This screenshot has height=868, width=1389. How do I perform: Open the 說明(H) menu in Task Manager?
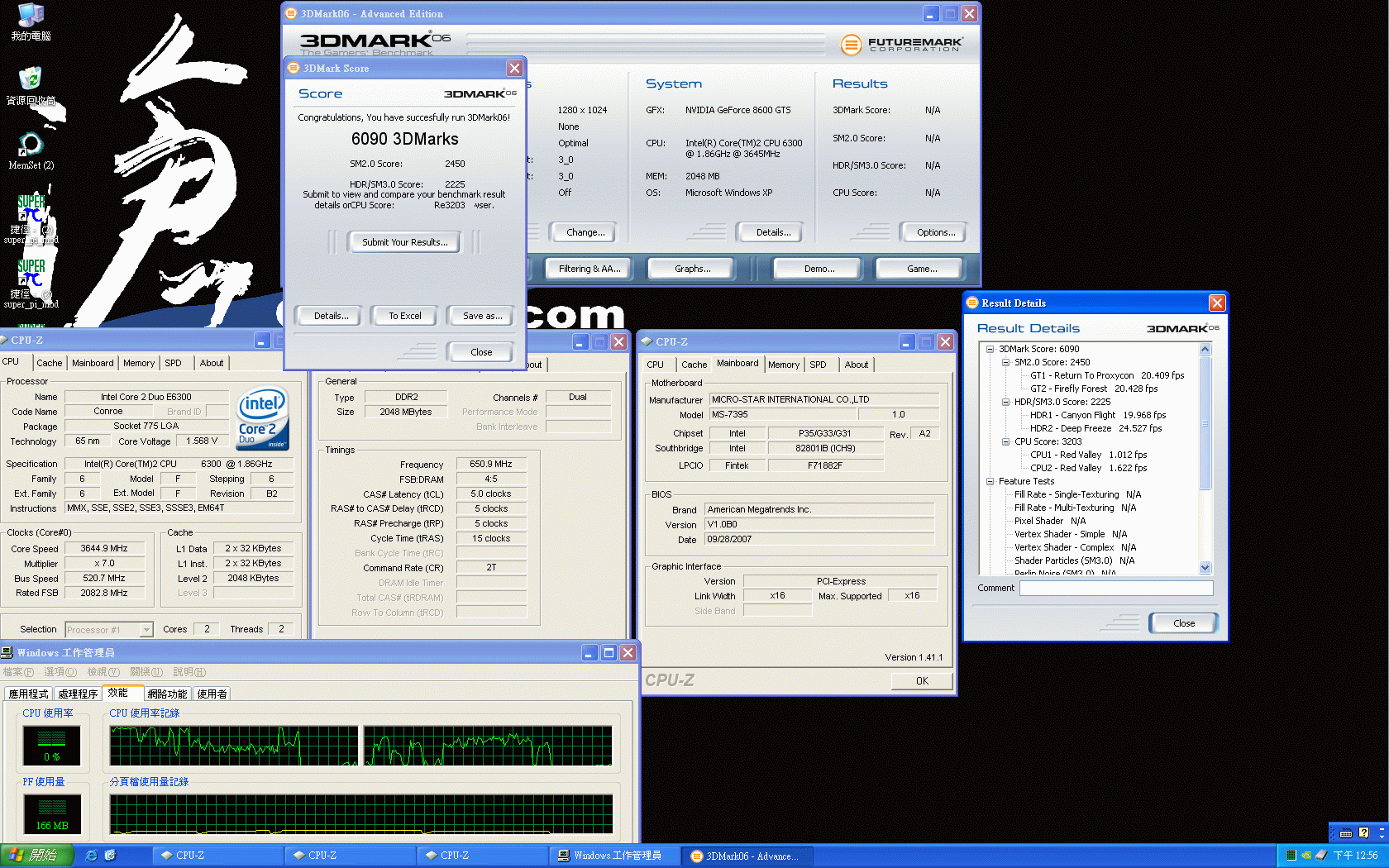point(189,672)
